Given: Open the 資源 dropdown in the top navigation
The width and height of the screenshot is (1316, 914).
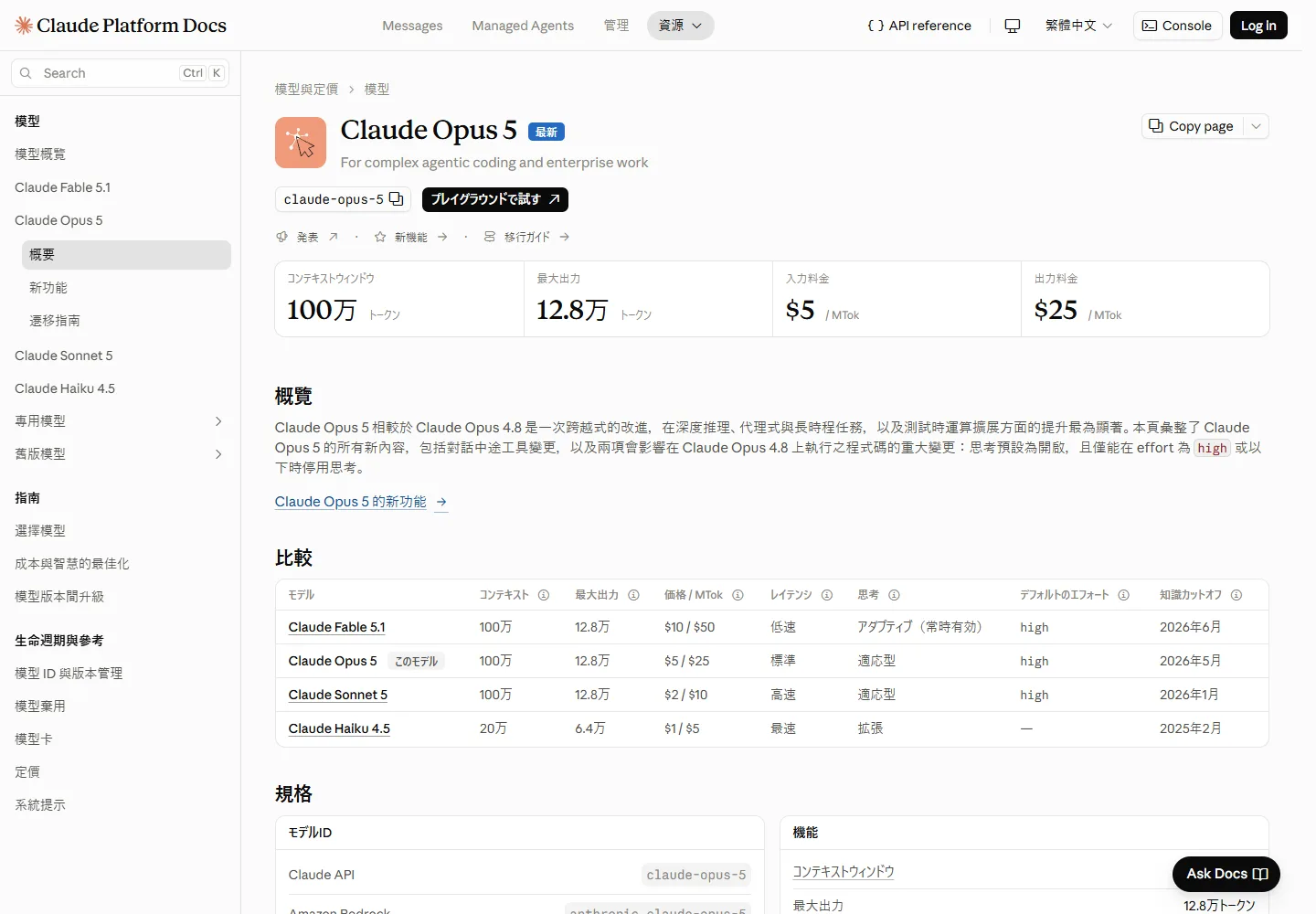Looking at the screenshot, I should tap(681, 26).
